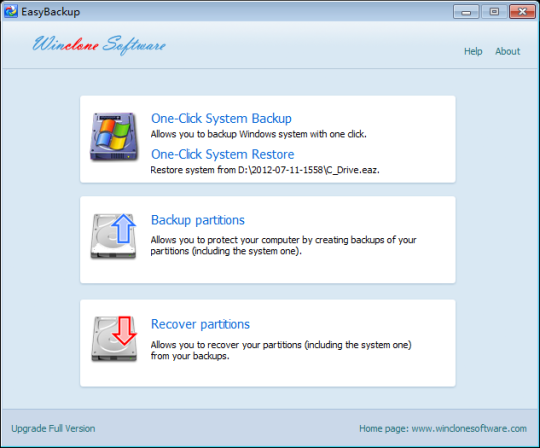Minimize the EasyBackup window
540x448 pixels.
[466, 12]
